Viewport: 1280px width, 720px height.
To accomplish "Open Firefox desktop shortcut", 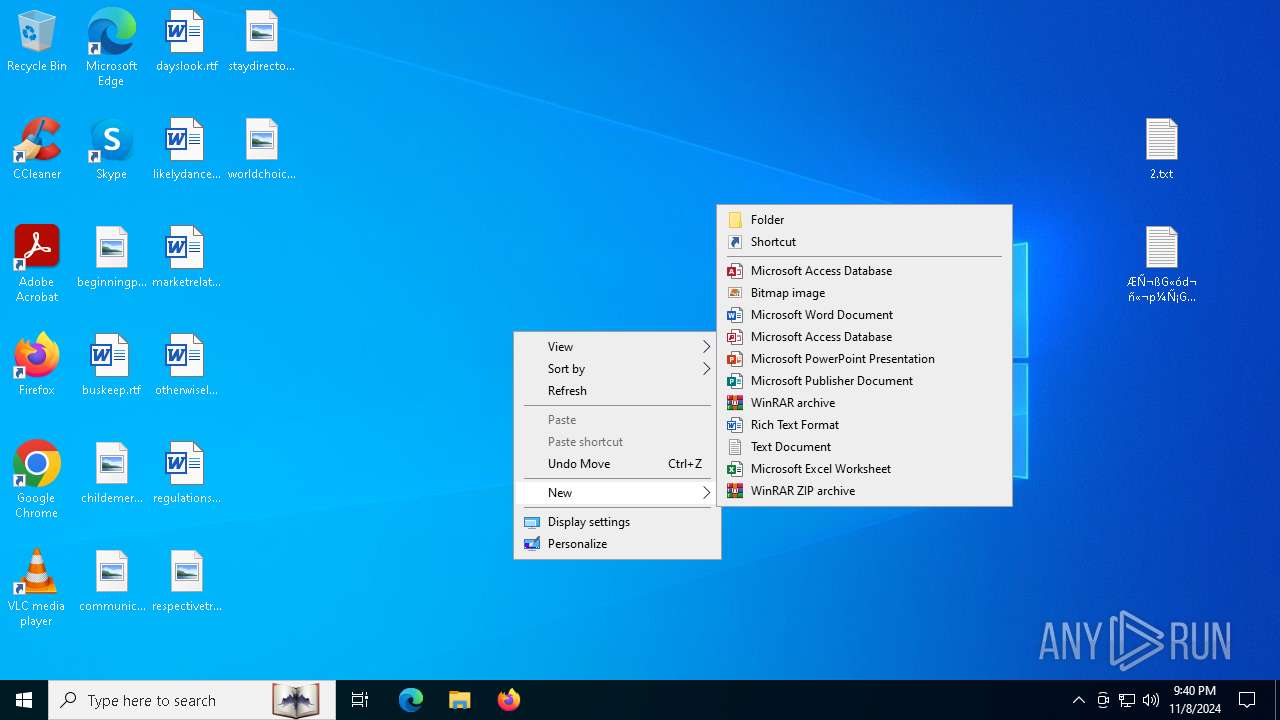I will (37, 366).
